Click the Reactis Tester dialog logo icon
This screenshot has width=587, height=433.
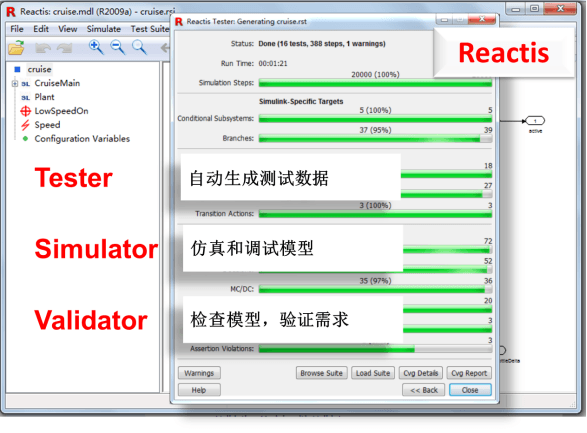179,21
